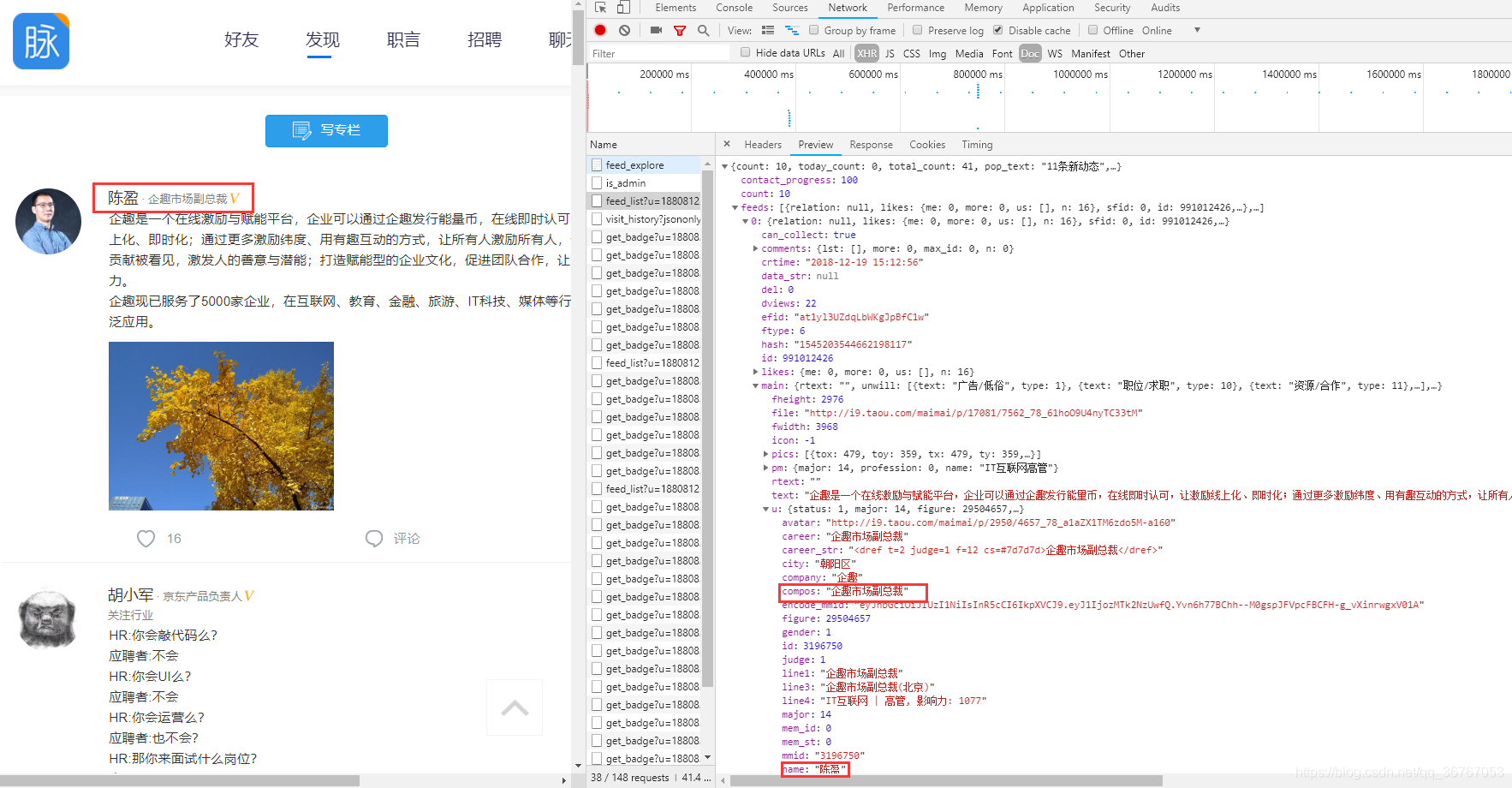
Task: Expand the pics array node
Action: pos(766,455)
